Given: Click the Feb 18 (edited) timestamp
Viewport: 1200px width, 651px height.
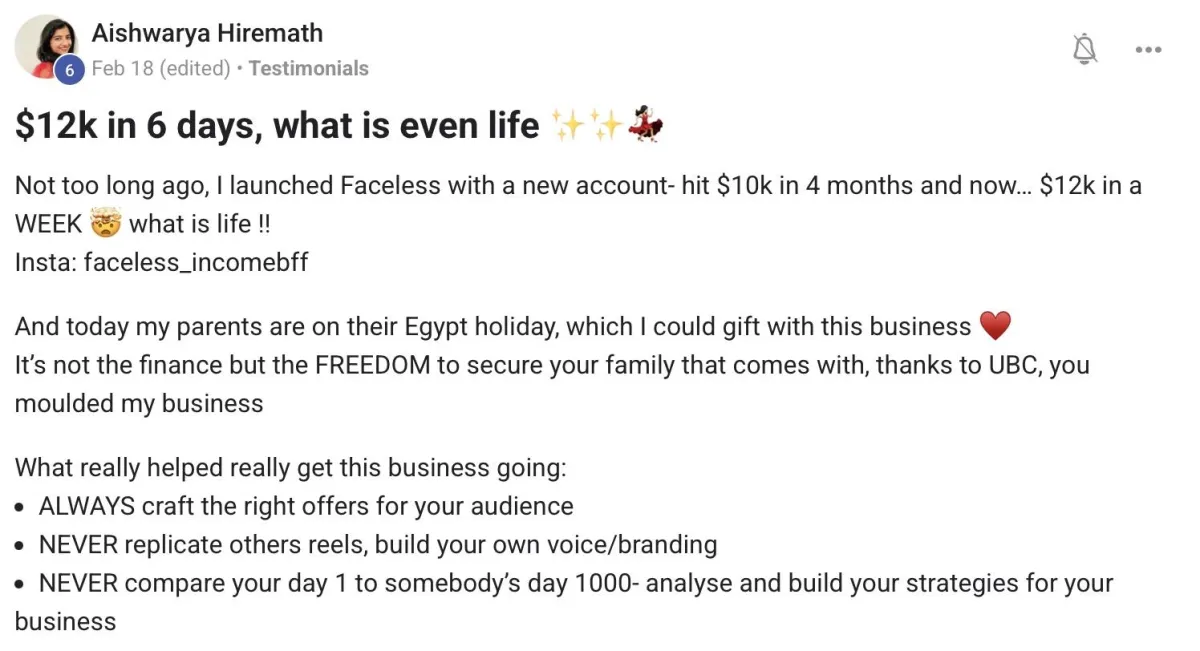Looking at the screenshot, I should coord(160,69).
